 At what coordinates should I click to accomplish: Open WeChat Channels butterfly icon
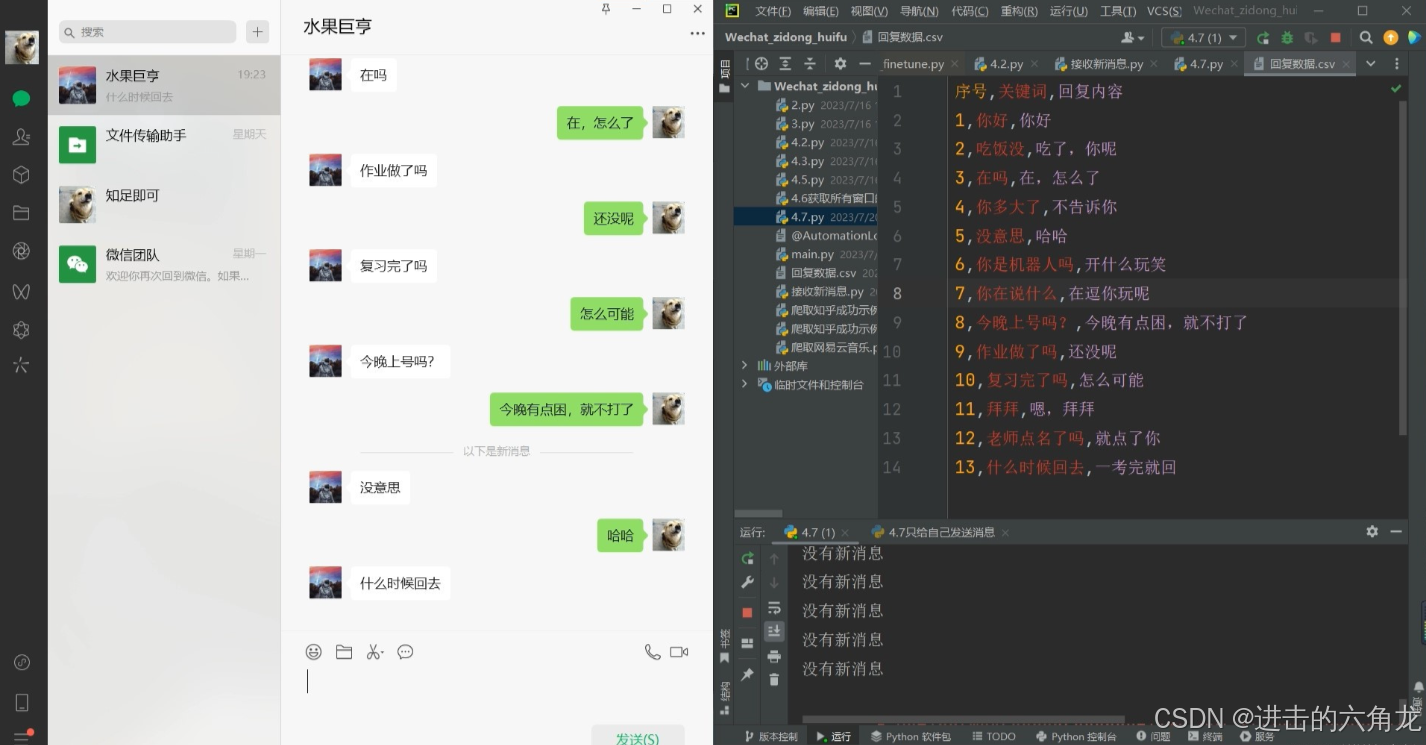pyautogui.click(x=21, y=291)
